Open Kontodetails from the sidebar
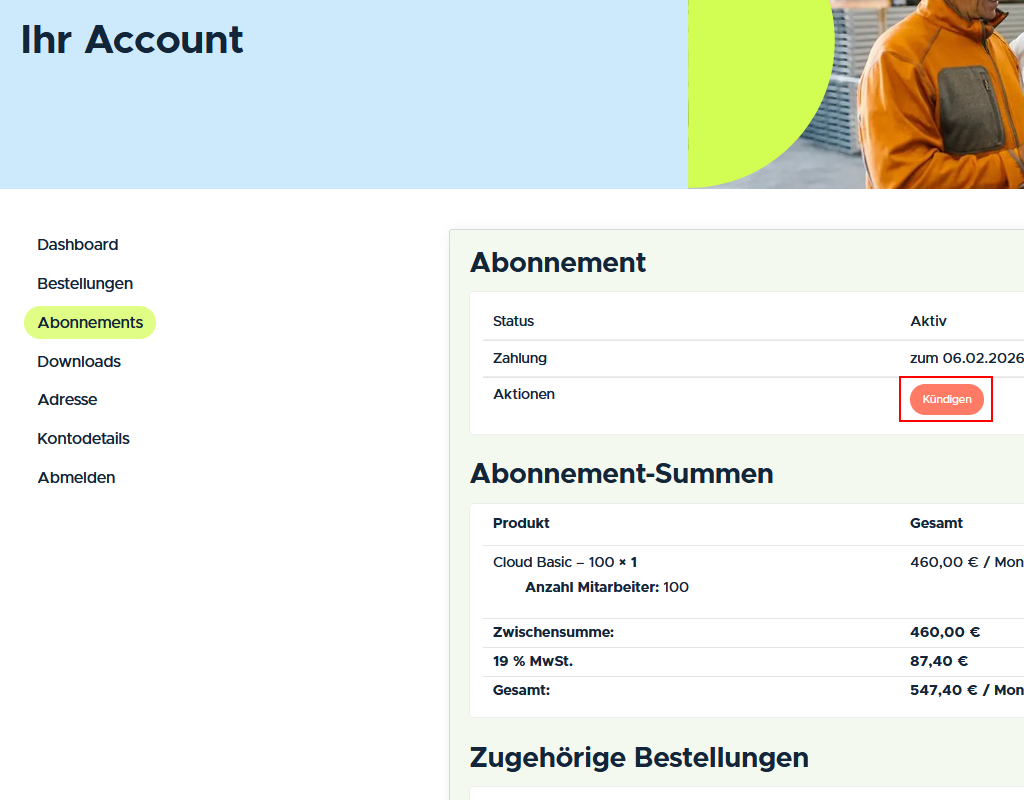Screen dimensions: 1024x800 [85, 438]
